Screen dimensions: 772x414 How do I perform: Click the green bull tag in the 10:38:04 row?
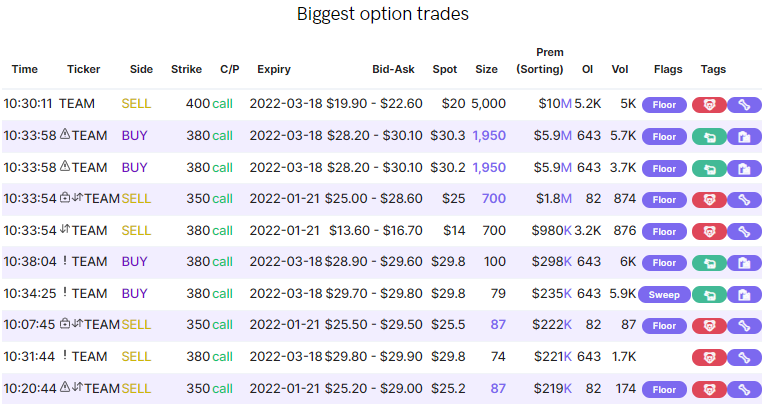click(708, 262)
